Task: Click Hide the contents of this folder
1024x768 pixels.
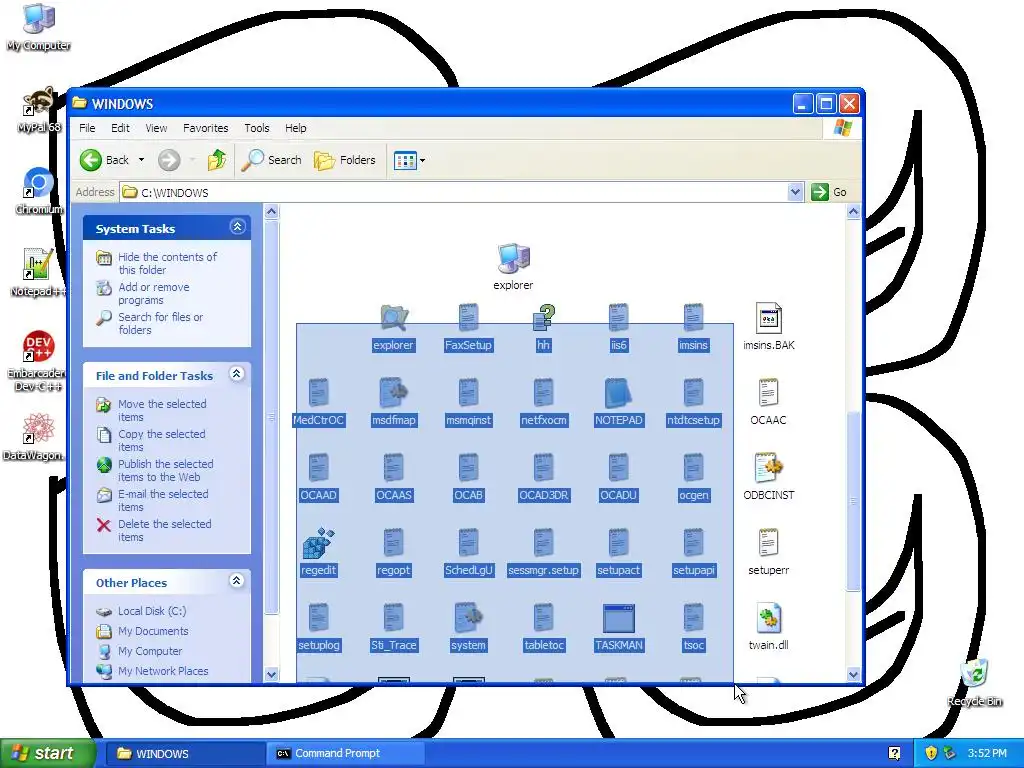Action: pyautogui.click(x=167, y=263)
